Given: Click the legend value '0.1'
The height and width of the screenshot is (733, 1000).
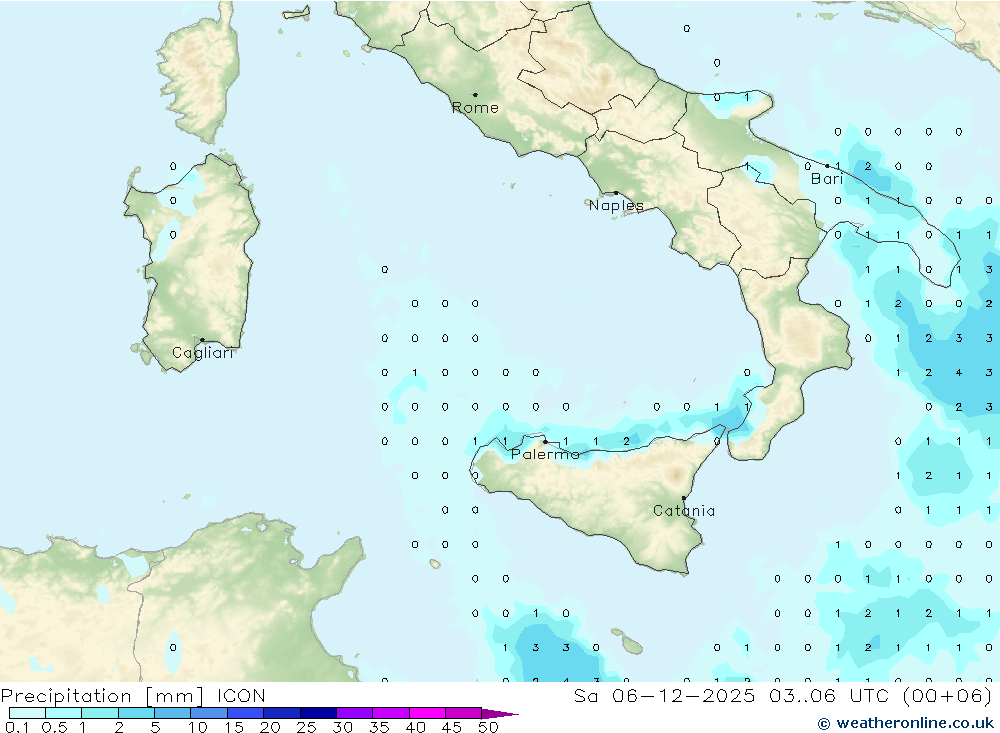Looking at the screenshot, I should (x=17, y=727).
